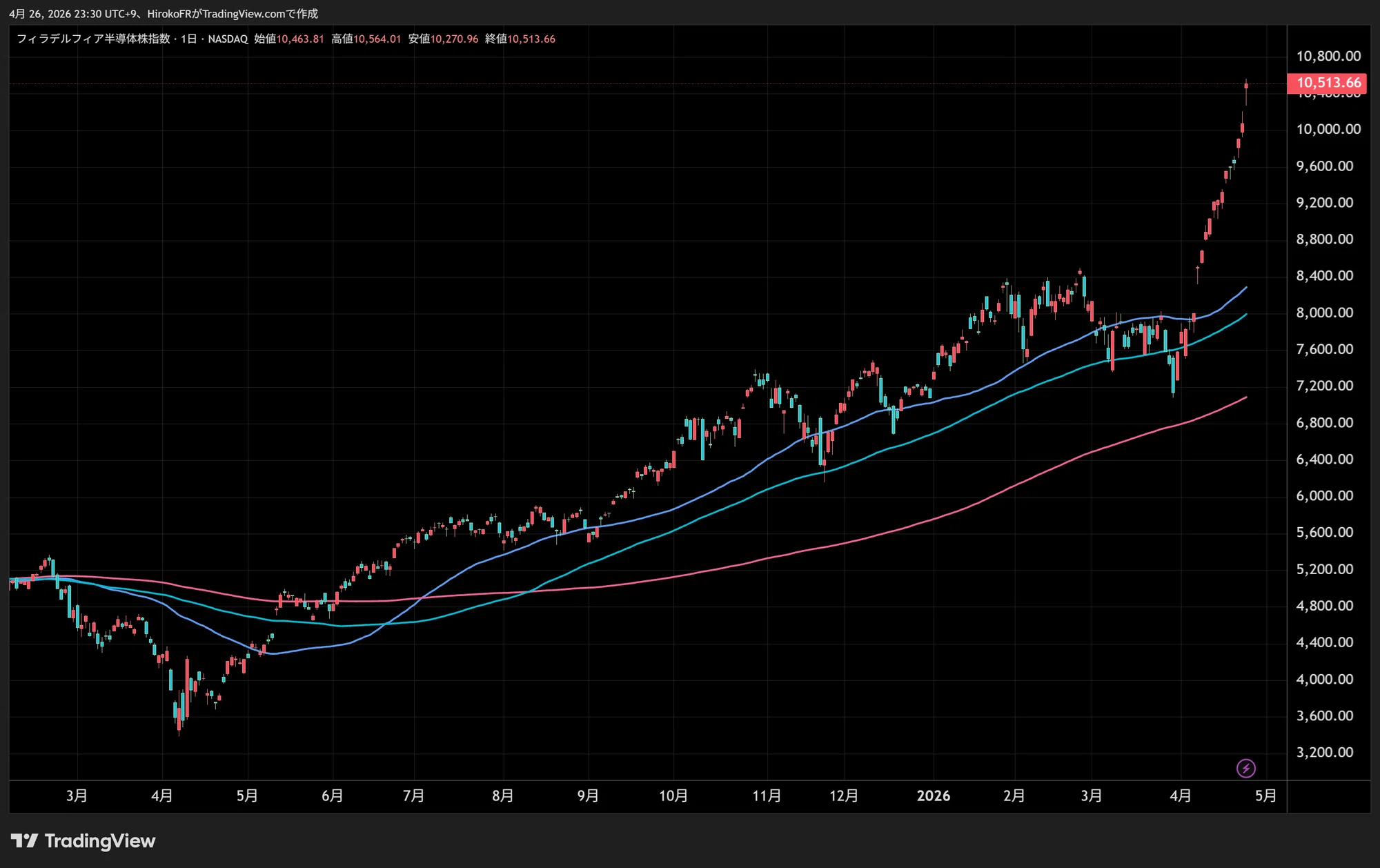1380x868 pixels.
Task: Click the 高値 10,564.01 high value
Action: click(366, 39)
